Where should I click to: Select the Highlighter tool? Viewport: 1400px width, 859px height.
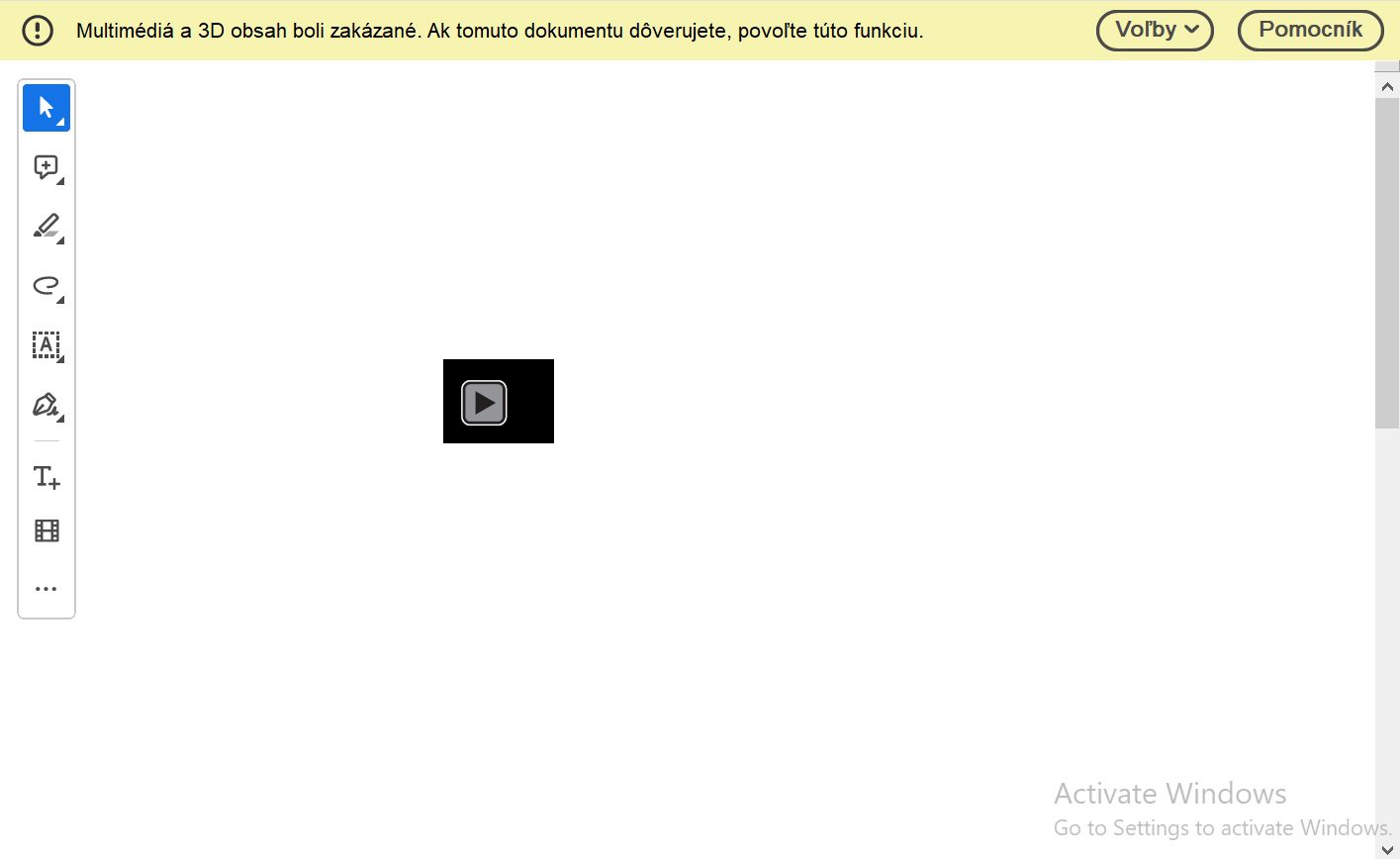[x=45, y=226]
